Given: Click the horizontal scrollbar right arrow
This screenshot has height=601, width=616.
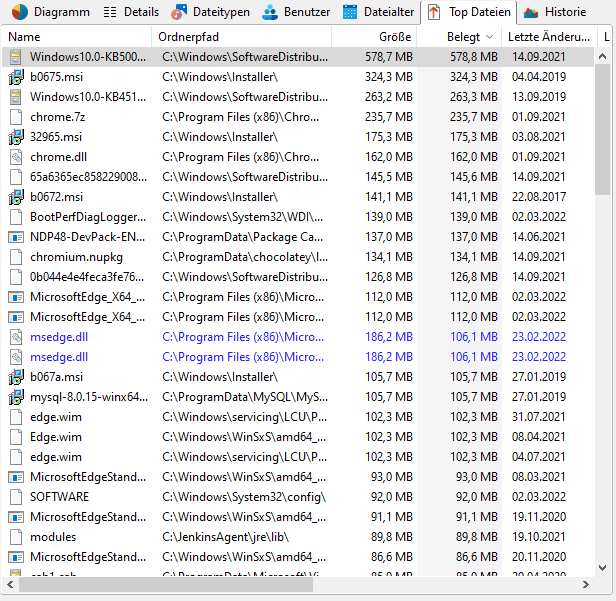Looking at the screenshot, I should 586,585.
